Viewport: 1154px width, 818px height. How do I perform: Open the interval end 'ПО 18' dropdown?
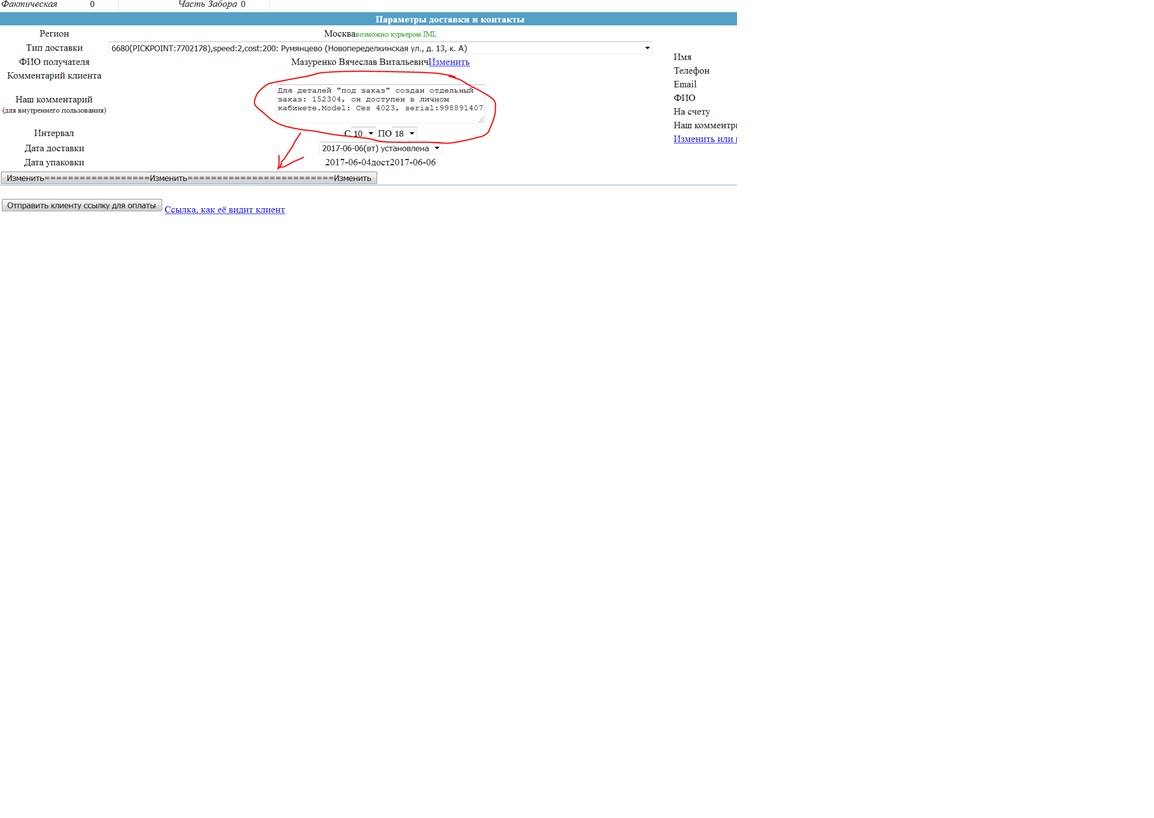pos(405,133)
